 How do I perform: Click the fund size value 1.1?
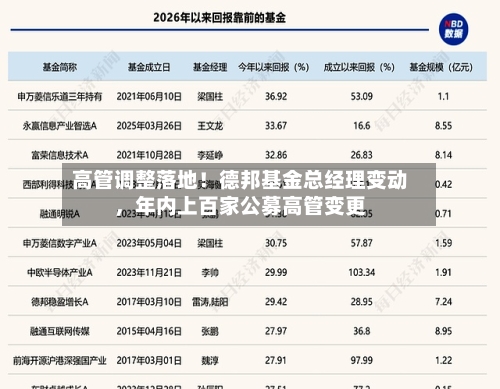[x=443, y=97]
